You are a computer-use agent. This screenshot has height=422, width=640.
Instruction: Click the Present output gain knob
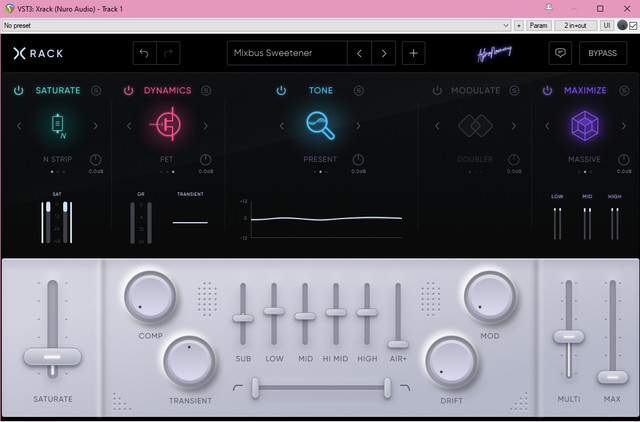click(358, 160)
